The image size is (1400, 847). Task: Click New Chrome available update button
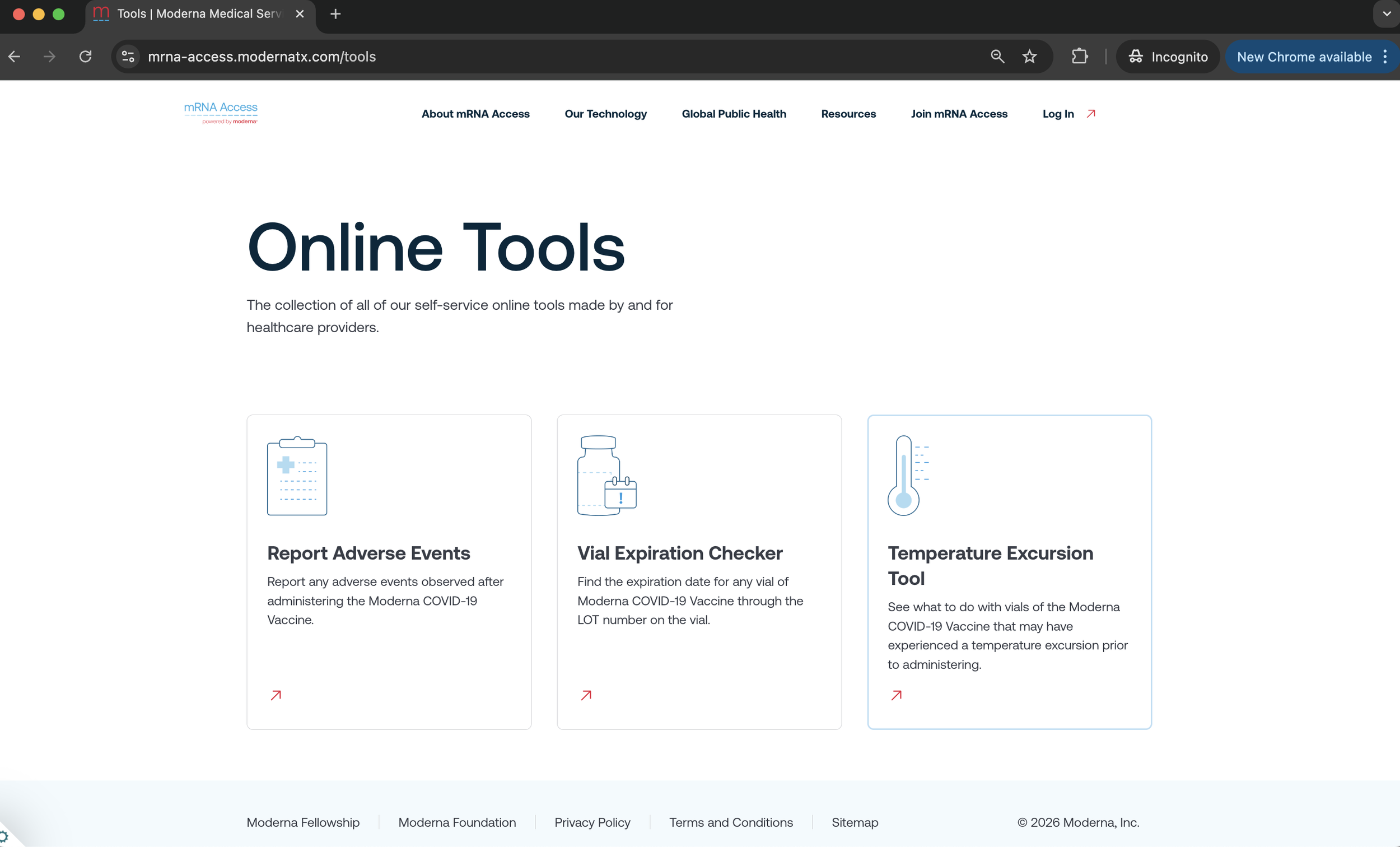pyautogui.click(x=1304, y=57)
